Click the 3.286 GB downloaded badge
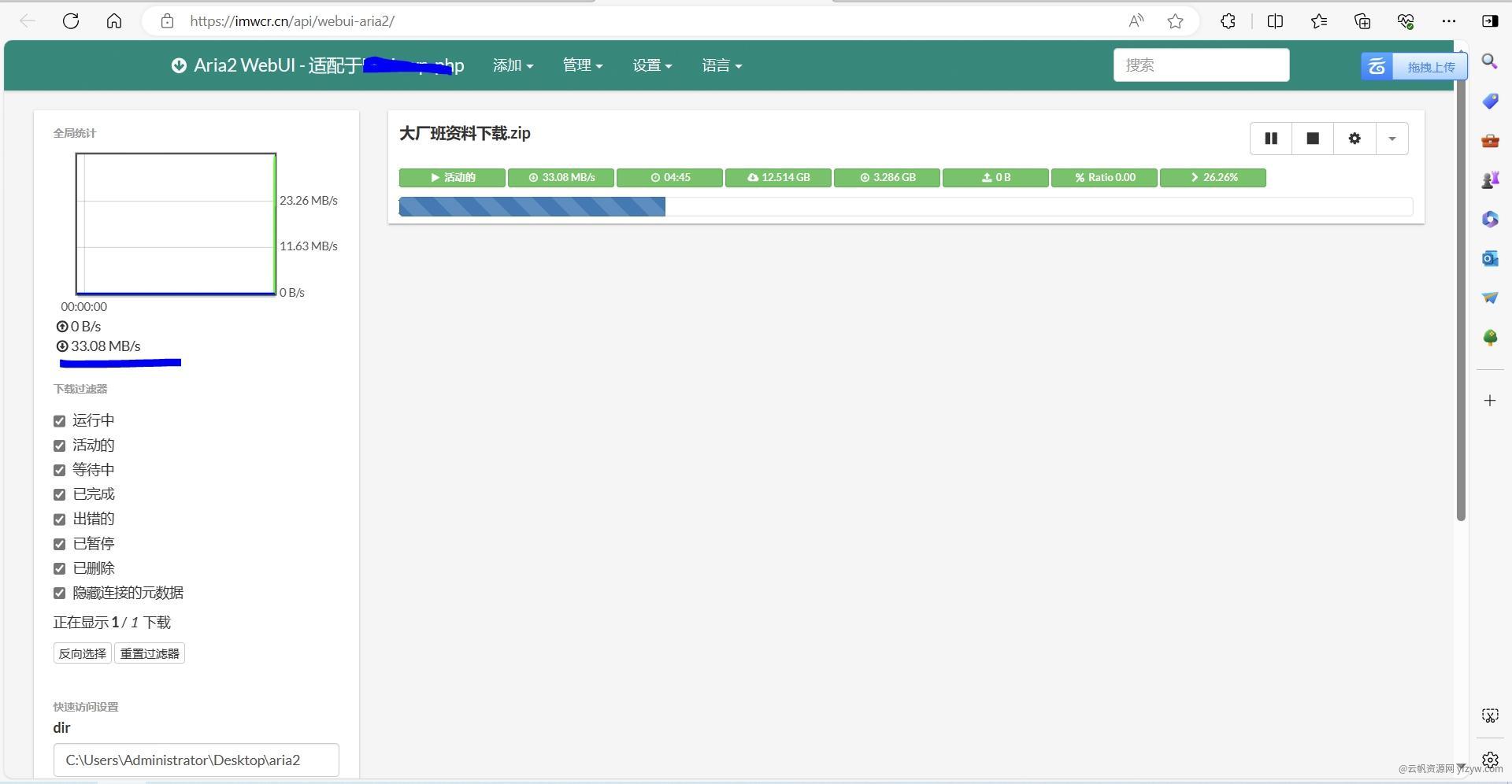Viewport: 1512px width, 784px height. 887,178
